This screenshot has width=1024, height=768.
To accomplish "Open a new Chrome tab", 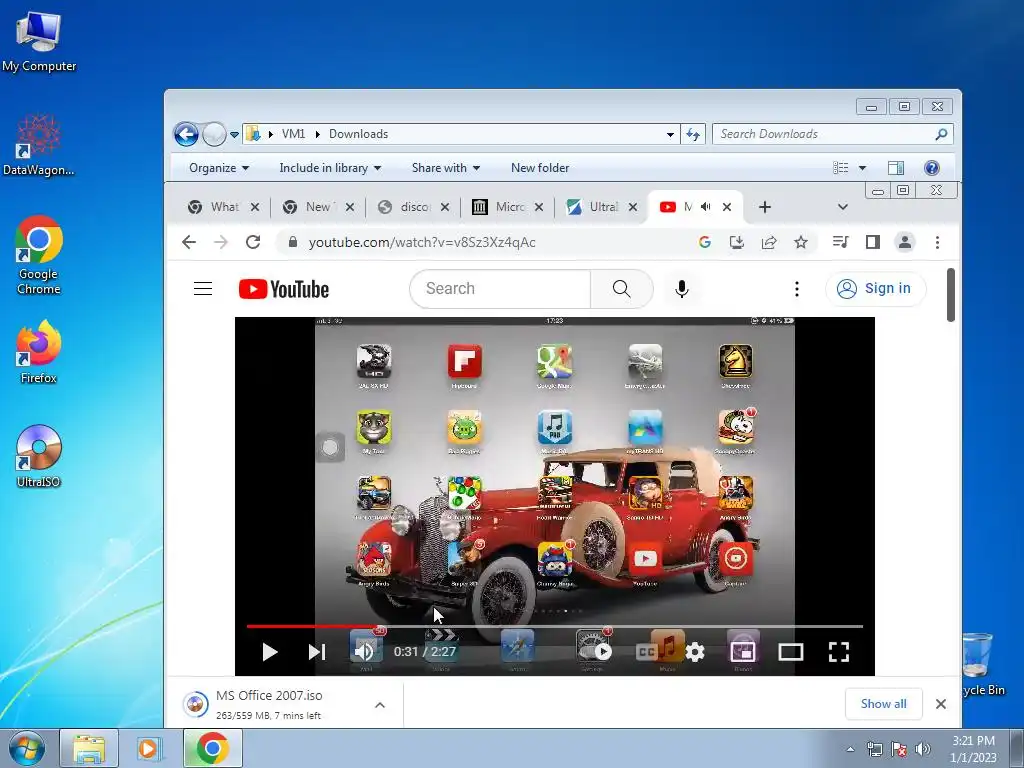I will pyautogui.click(x=765, y=207).
